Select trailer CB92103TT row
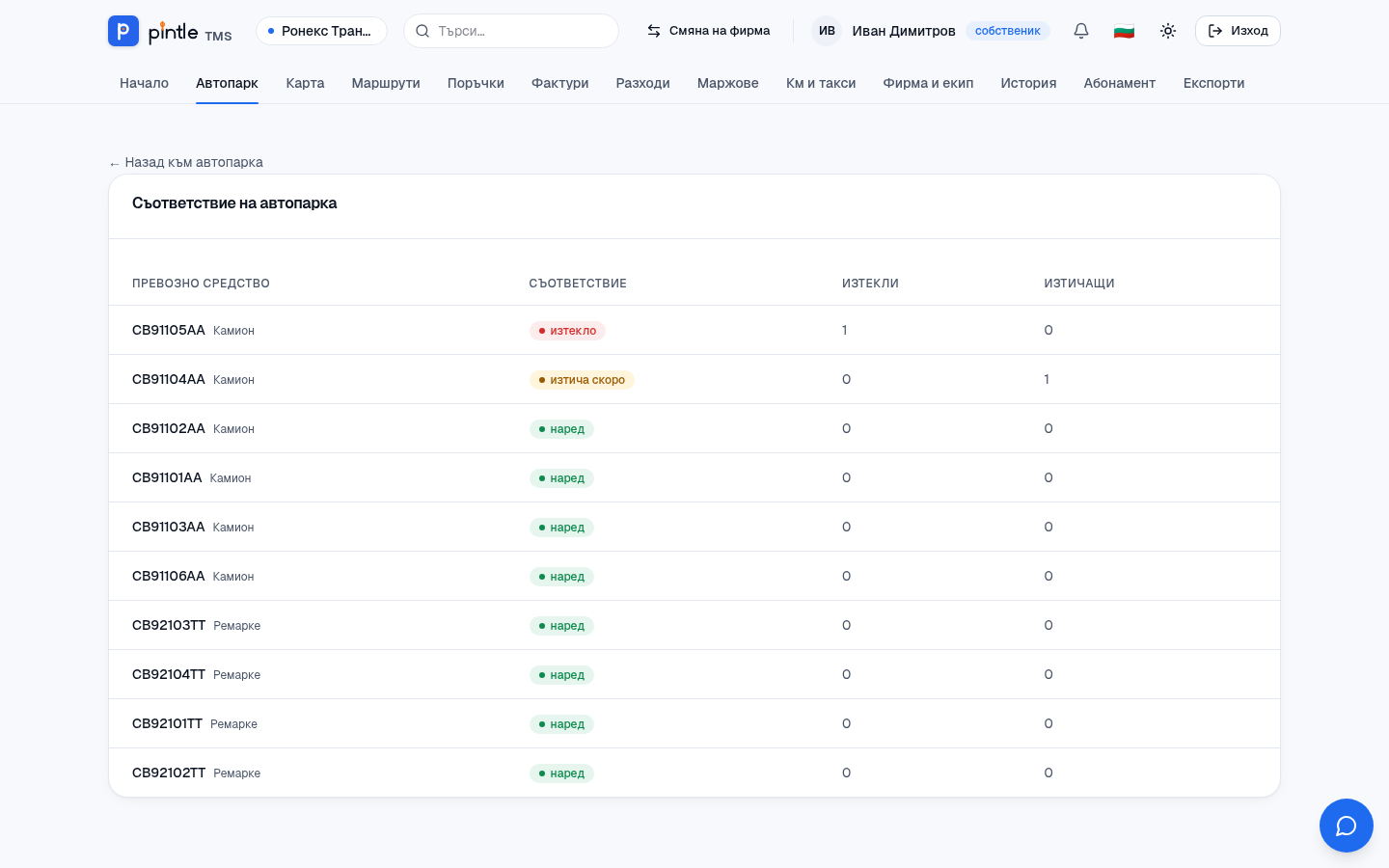Screen dimensions: 1389x868 694,625
